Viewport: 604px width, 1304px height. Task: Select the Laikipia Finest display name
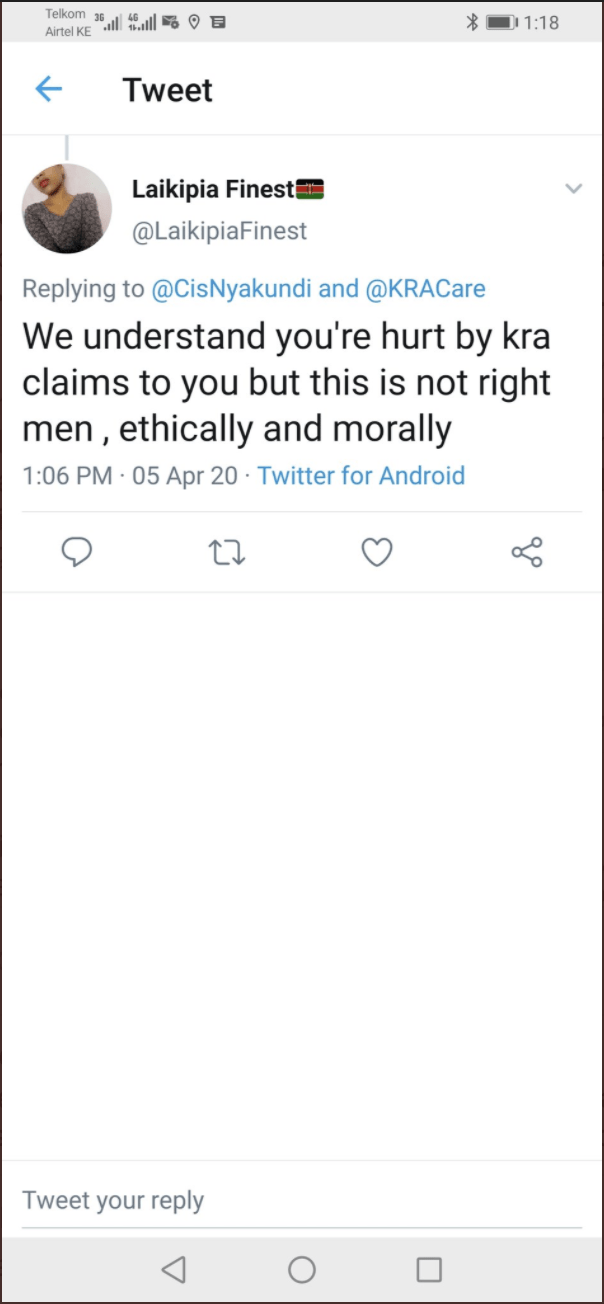pos(213,189)
